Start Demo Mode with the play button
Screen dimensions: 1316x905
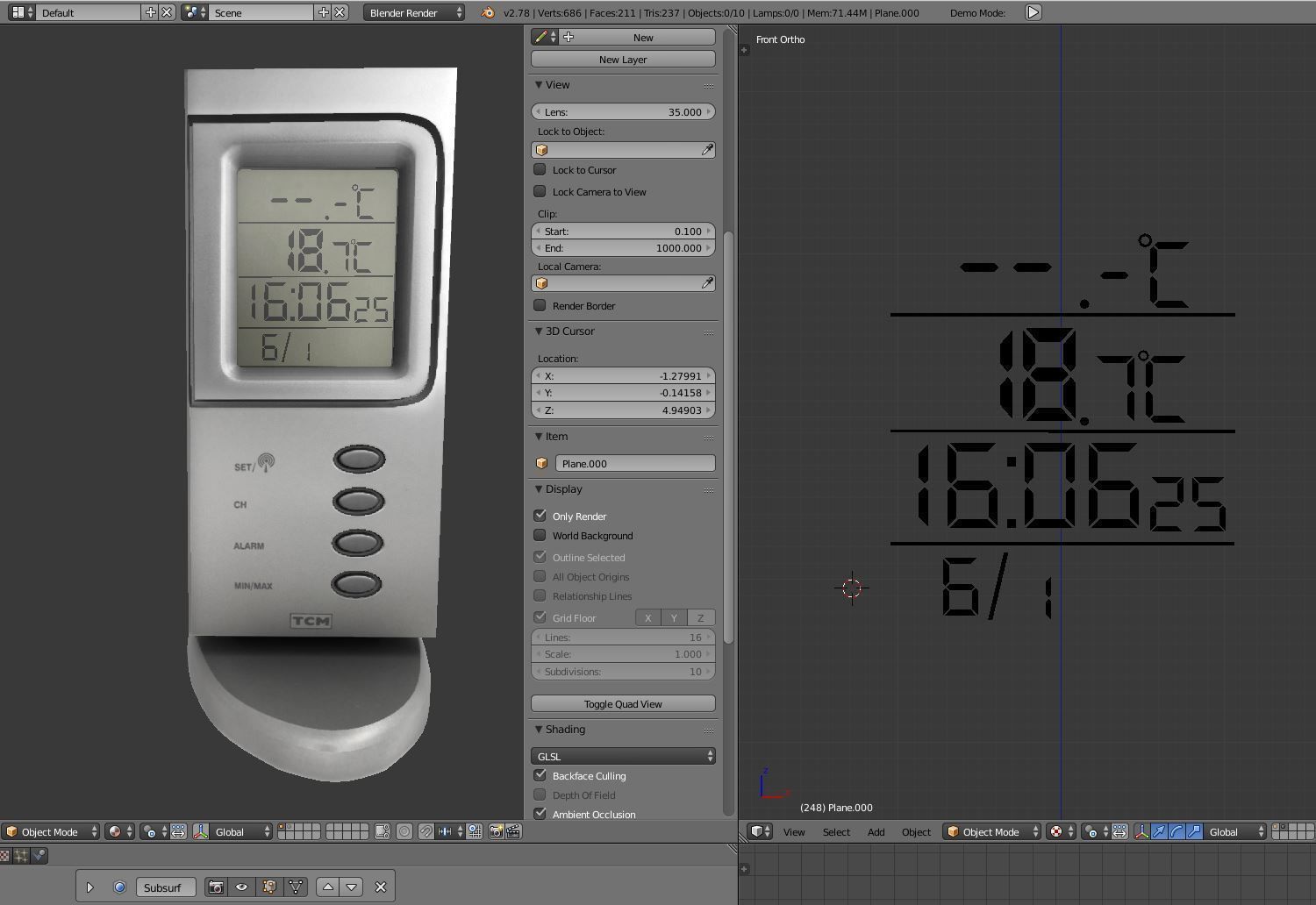point(1033,12)
